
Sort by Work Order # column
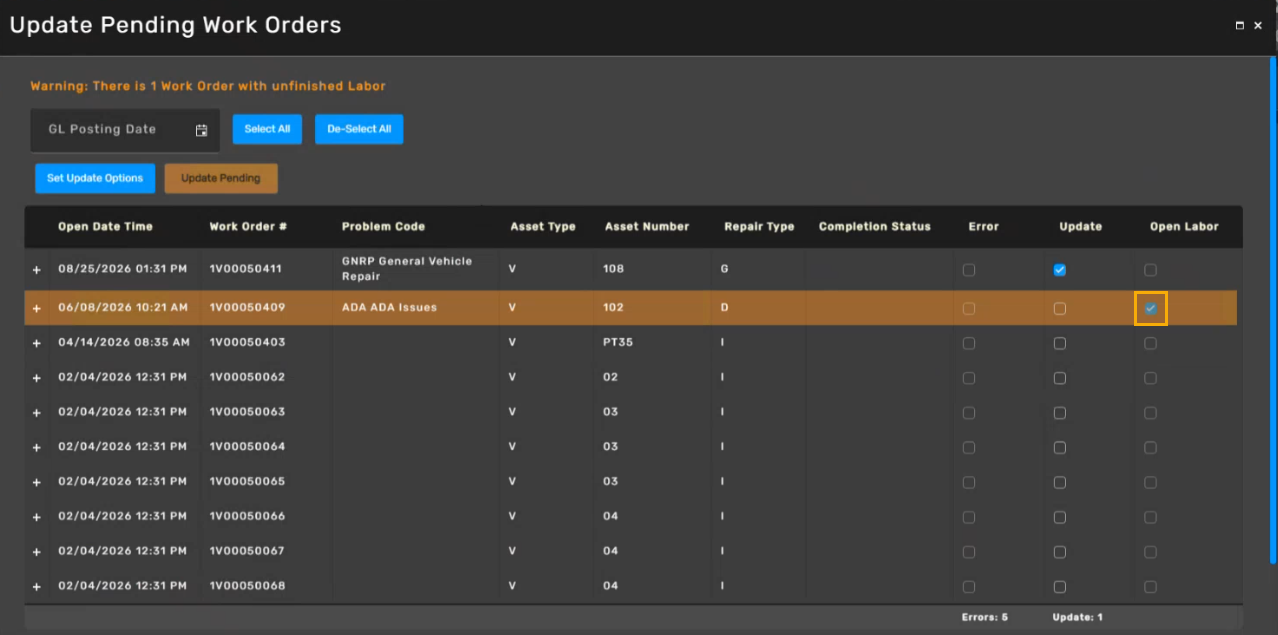pyautogui.click(x=248, y=227)
